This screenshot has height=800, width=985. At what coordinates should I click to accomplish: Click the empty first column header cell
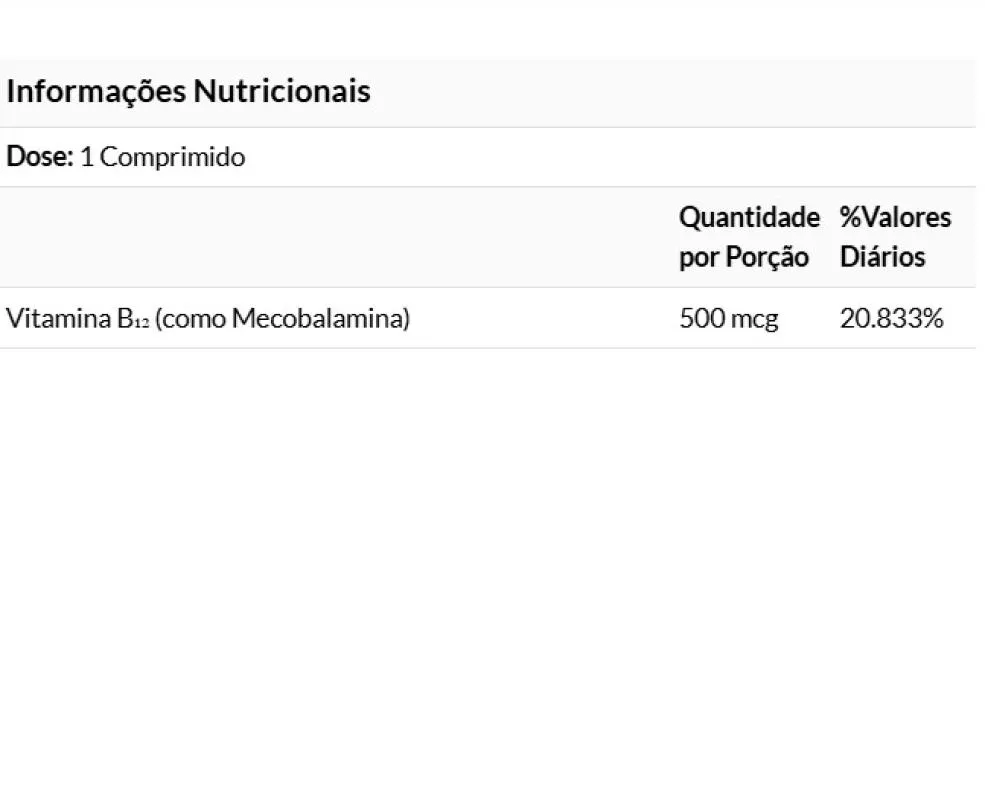336,237
